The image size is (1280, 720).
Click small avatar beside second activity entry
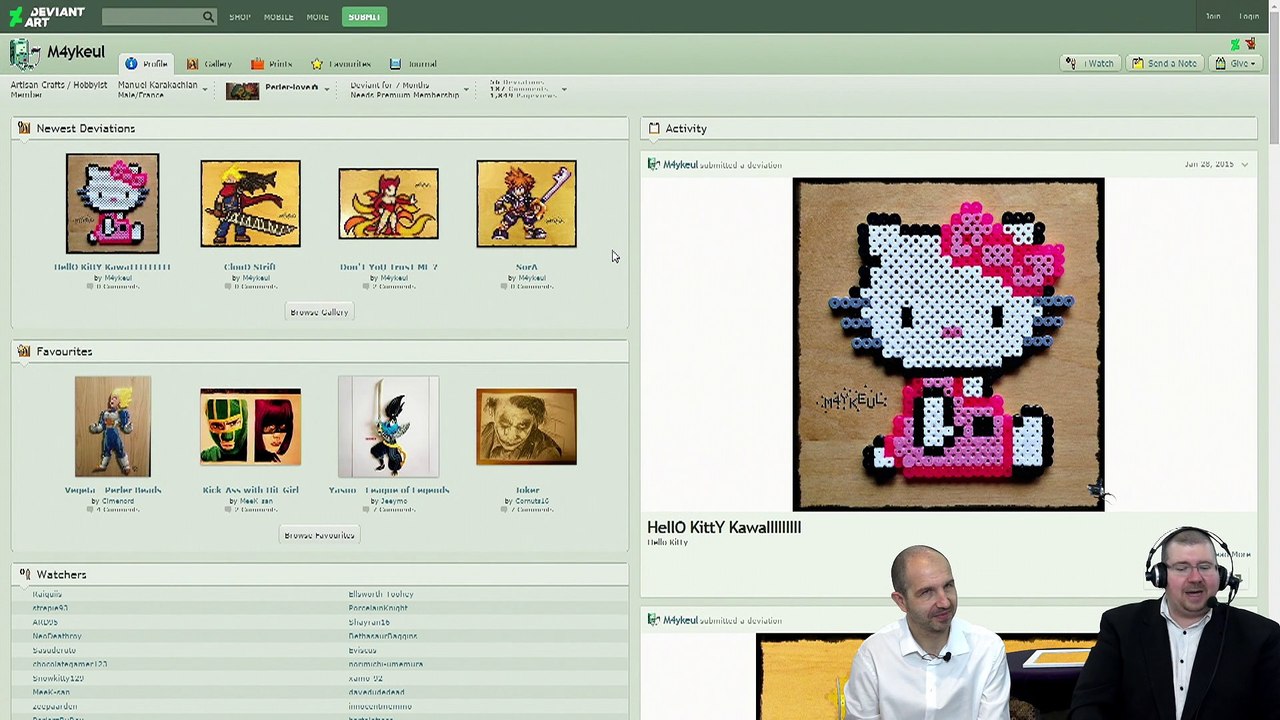[x=653, y=620]
